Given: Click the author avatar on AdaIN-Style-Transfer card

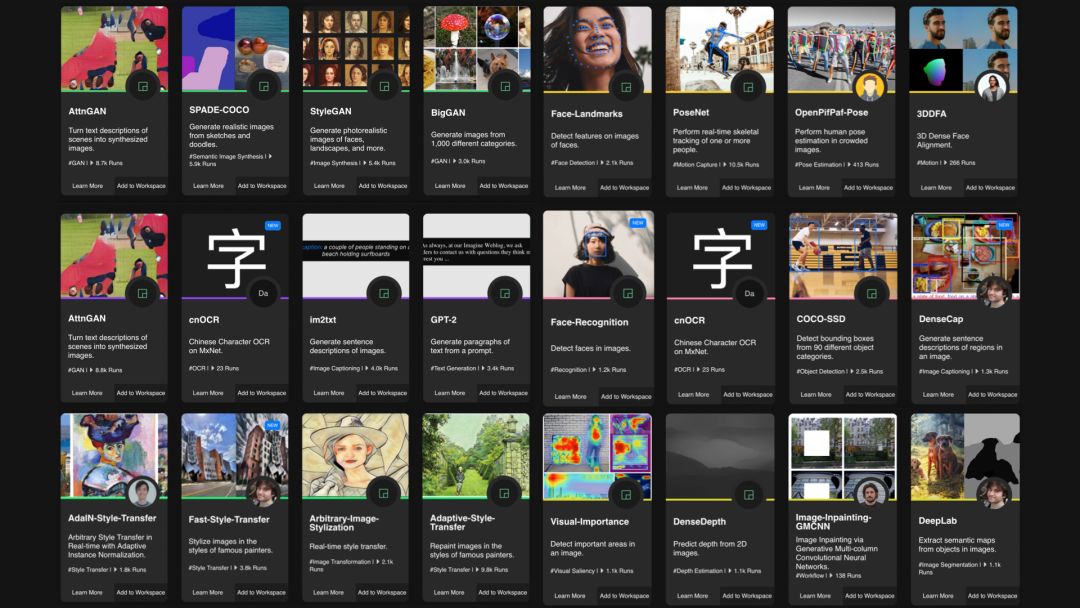Looking at the screenshot, I should pyautogui.click(x=142, y=492).
